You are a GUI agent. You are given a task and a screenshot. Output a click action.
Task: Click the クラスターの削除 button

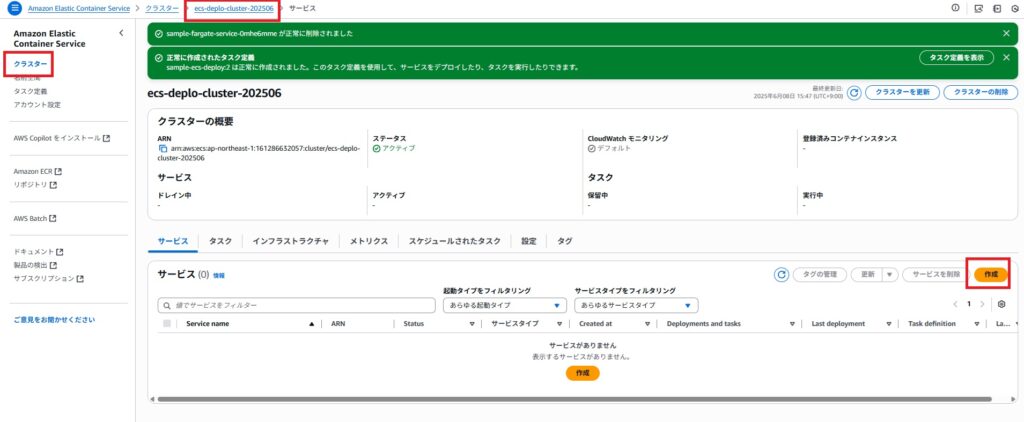point(980,93)
